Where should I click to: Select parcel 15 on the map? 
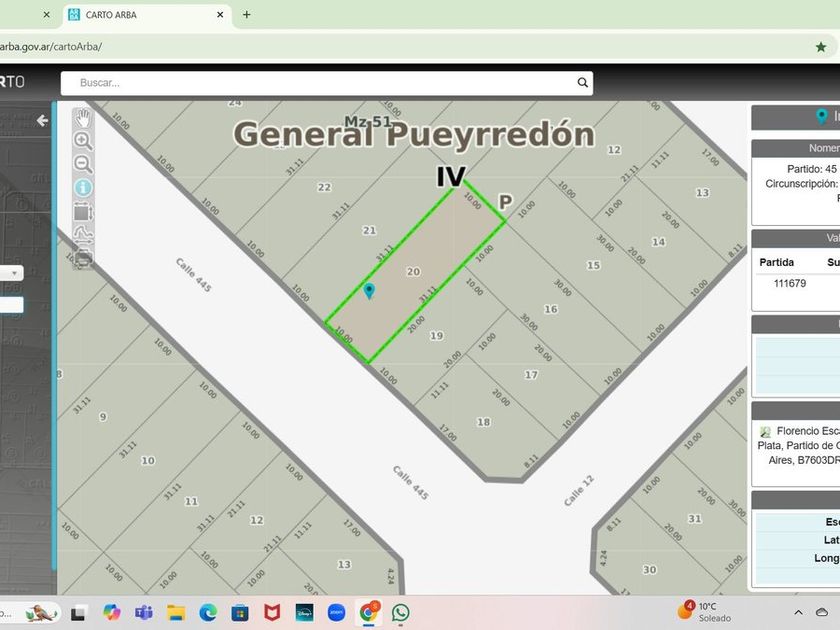click(593, 266)
